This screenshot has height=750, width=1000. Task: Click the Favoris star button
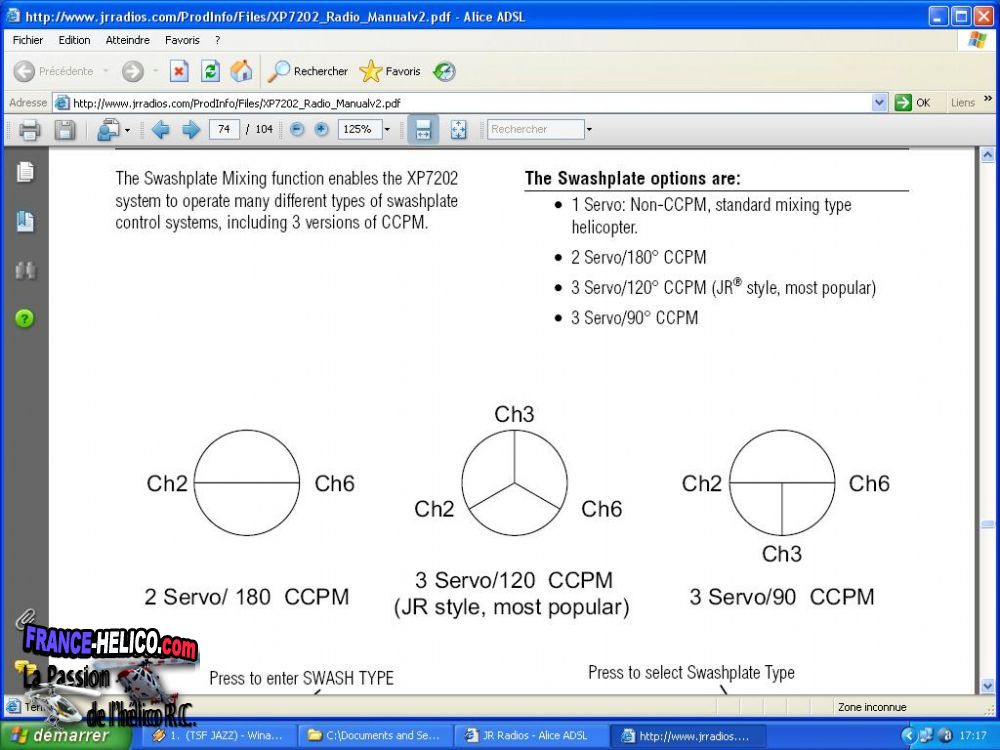click(391, 71)
